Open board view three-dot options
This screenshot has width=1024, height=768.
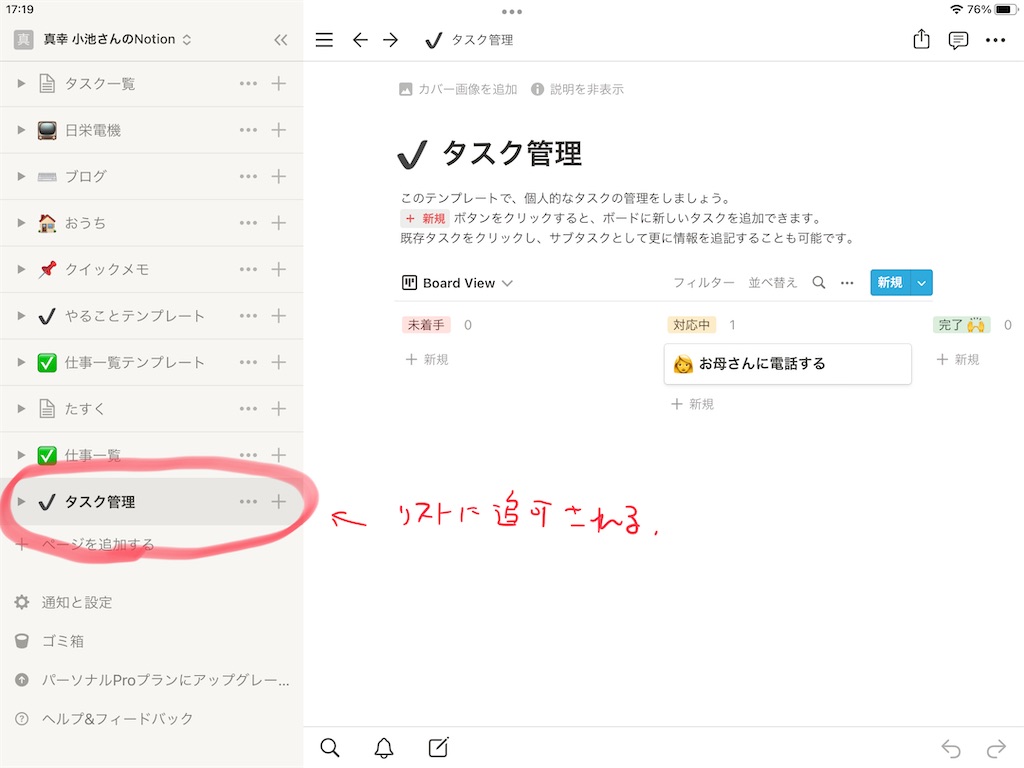pyautogui.click(x=847, y=283)
